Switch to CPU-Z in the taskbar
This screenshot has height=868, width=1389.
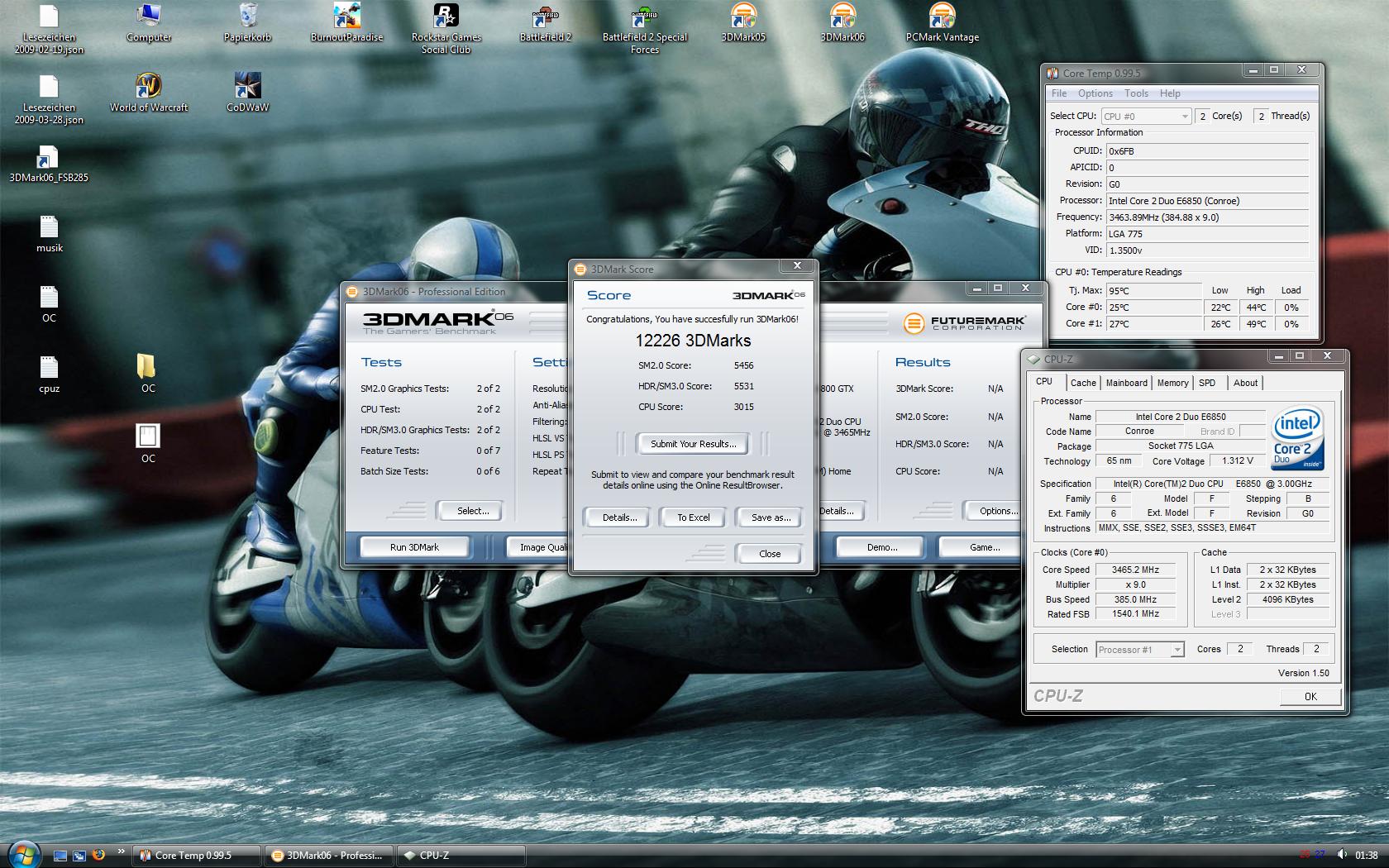point(461,856)
